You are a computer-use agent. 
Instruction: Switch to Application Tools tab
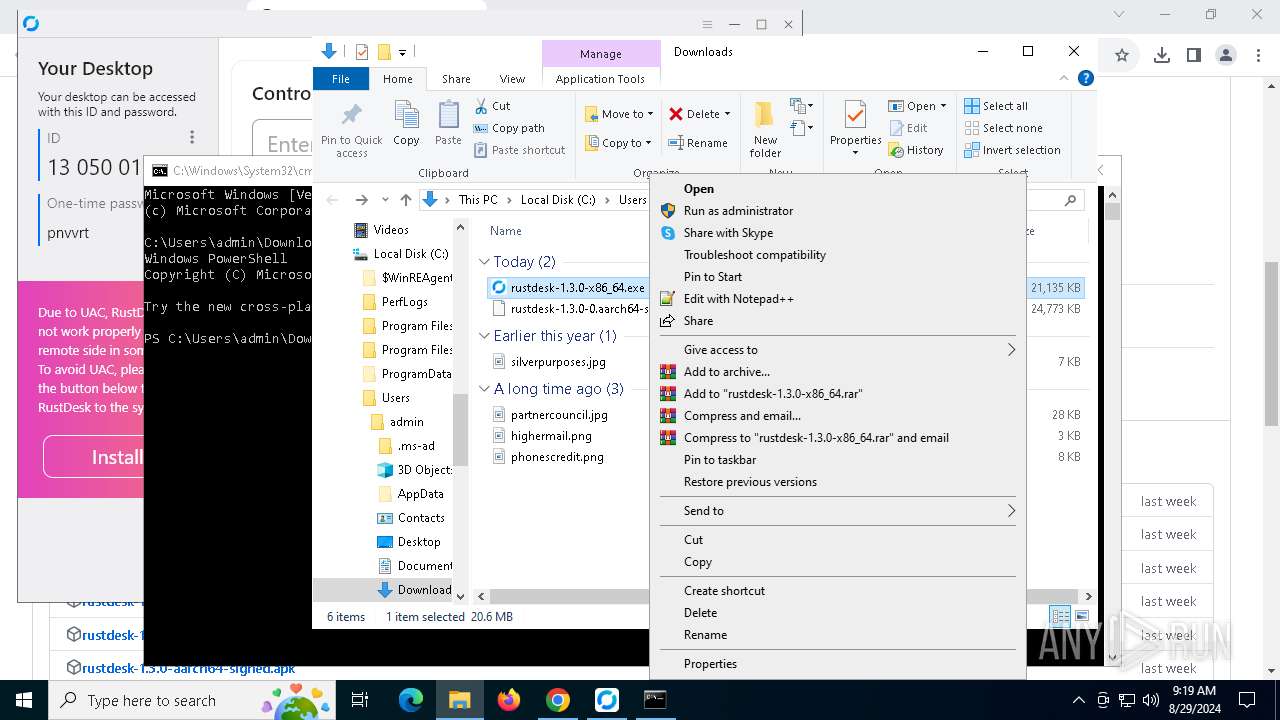[x=600, y=79]
